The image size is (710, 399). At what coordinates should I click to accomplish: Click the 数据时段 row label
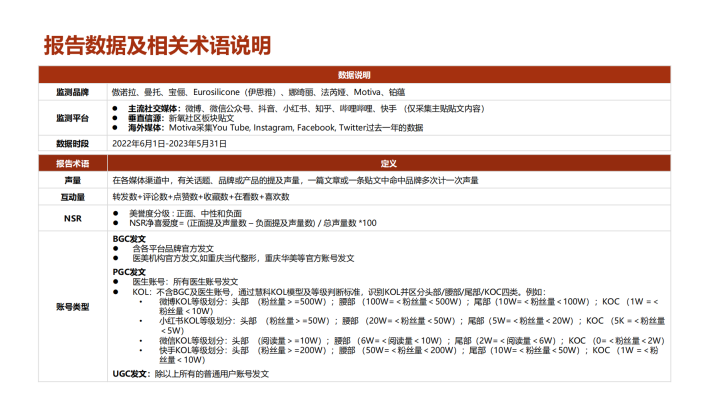72,144
